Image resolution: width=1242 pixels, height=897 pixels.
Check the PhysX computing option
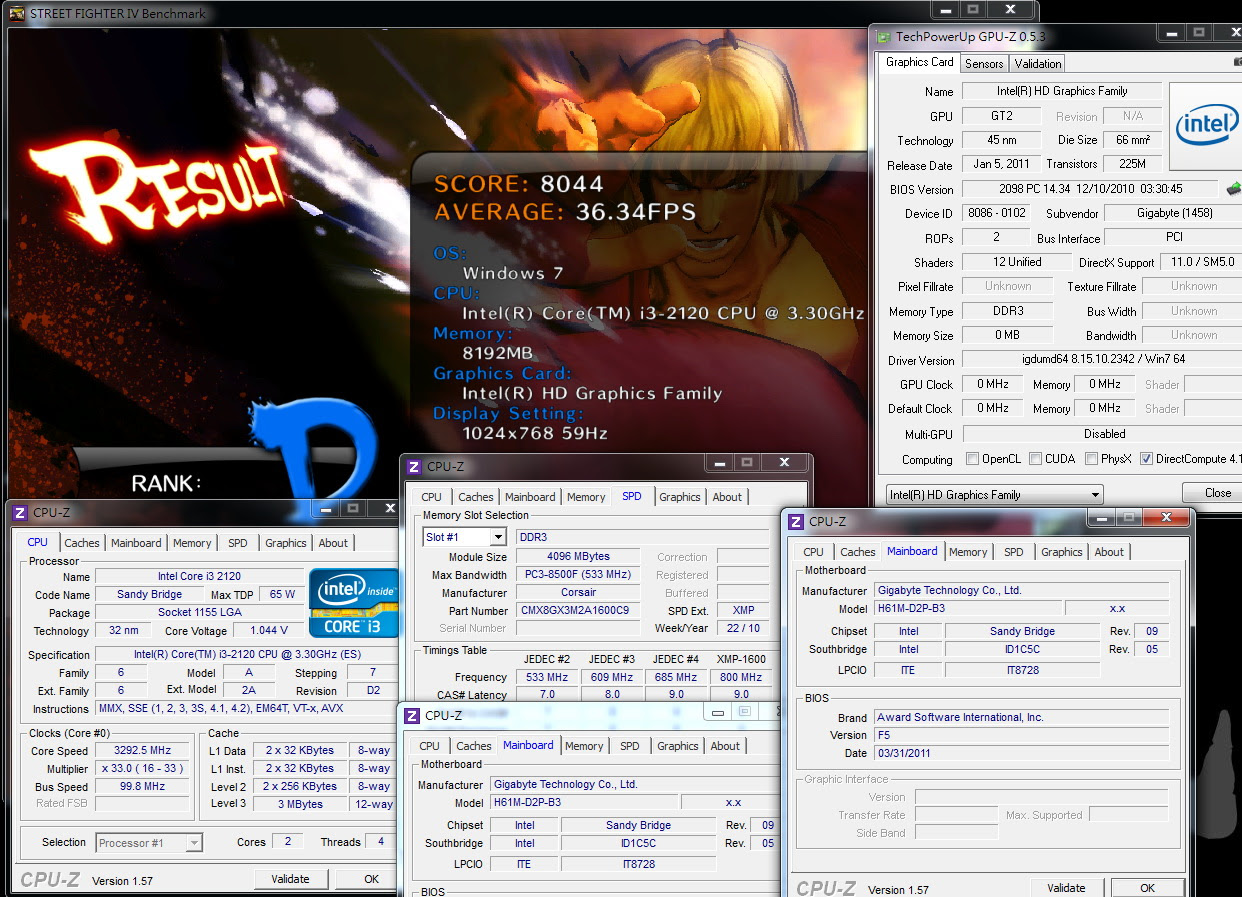click(1093, 459)
